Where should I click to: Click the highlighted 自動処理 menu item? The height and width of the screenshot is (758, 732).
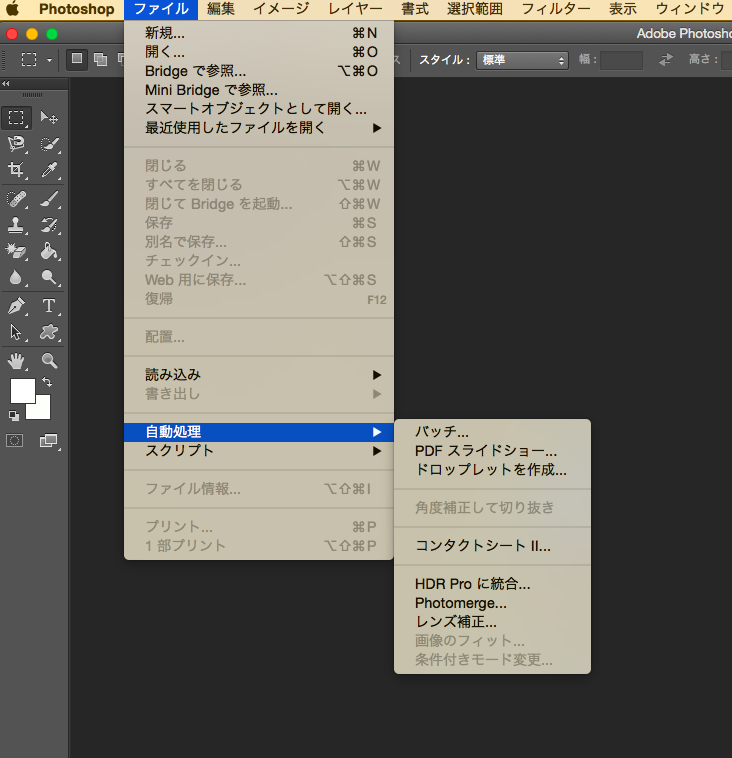pos(259,432)
